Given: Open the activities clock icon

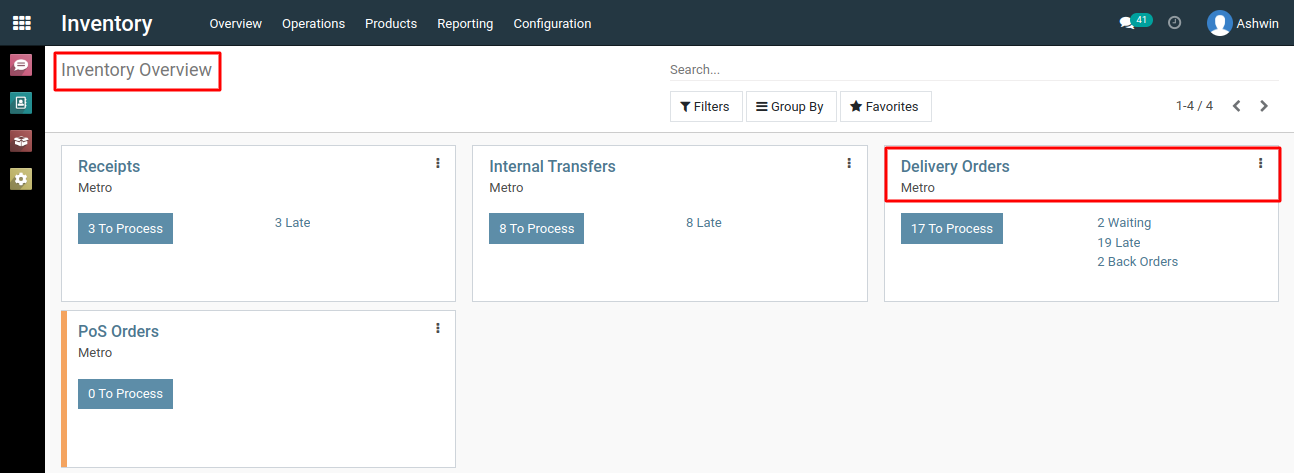Looking at the screenshot, I should [1175, 22].
